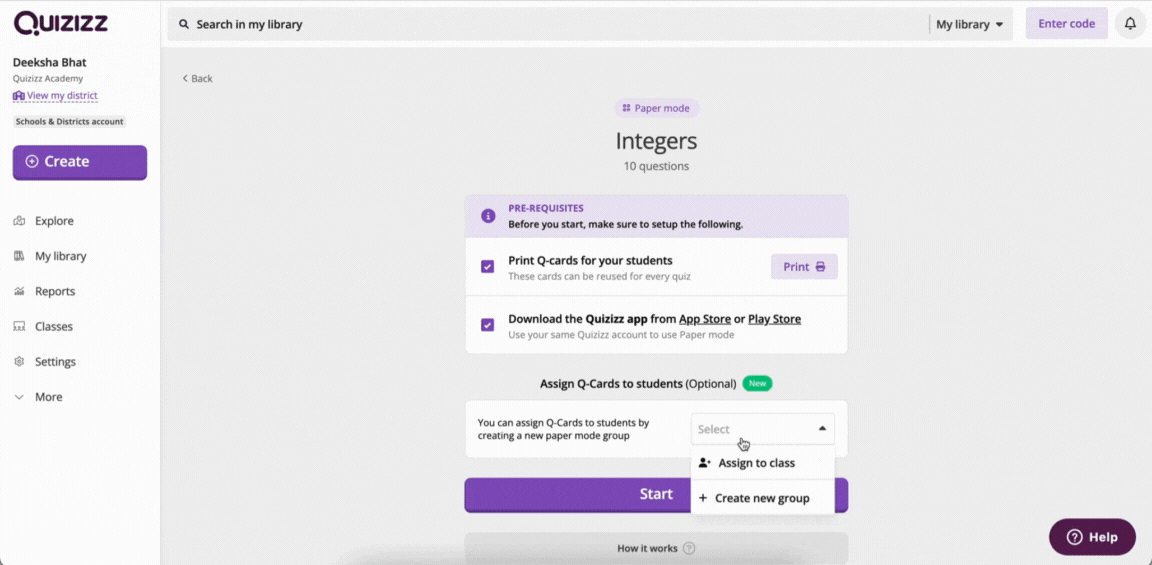Click the Help question mark icon

[x=1074, y=537]
